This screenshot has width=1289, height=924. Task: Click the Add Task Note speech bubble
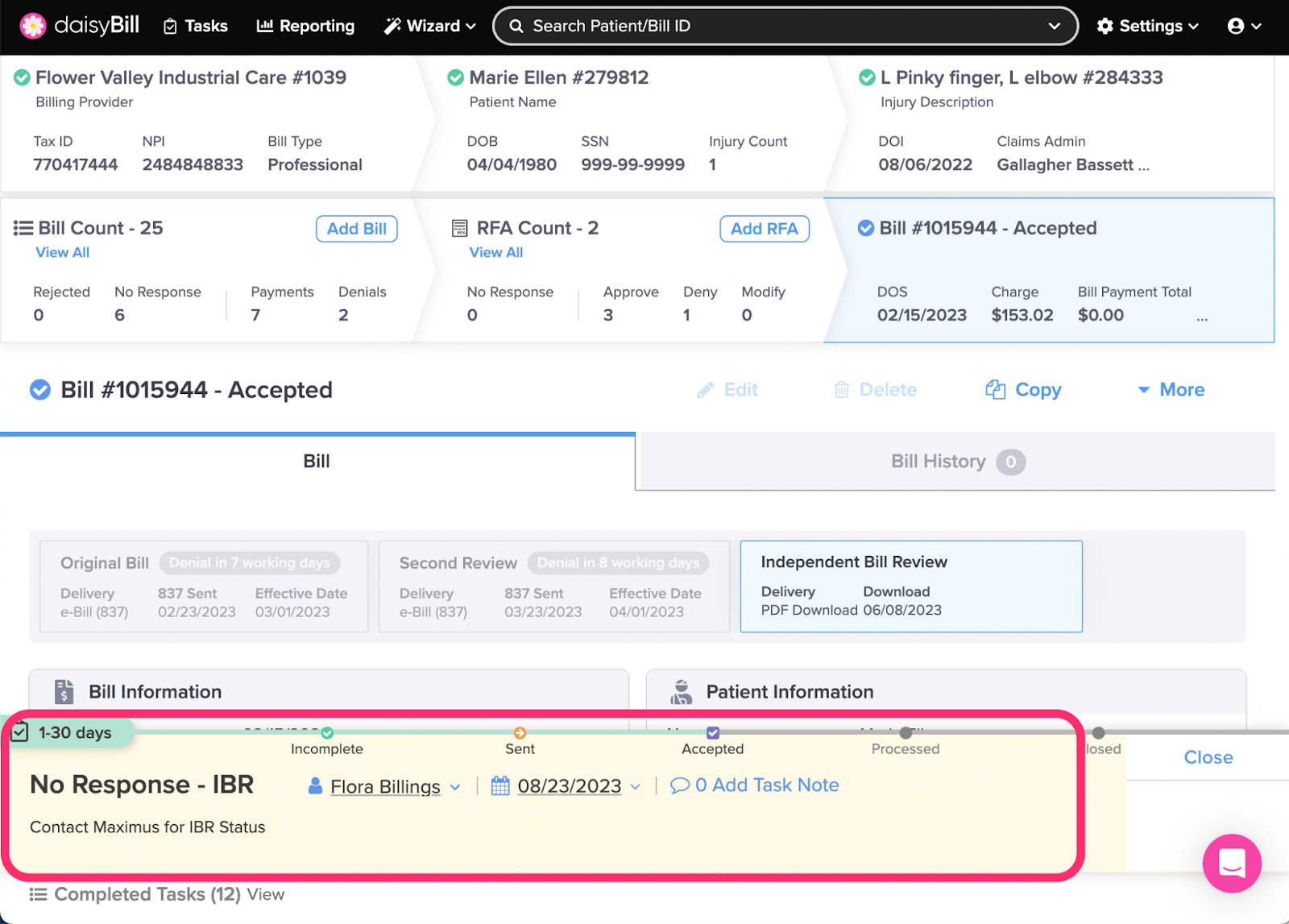(680, 785)
